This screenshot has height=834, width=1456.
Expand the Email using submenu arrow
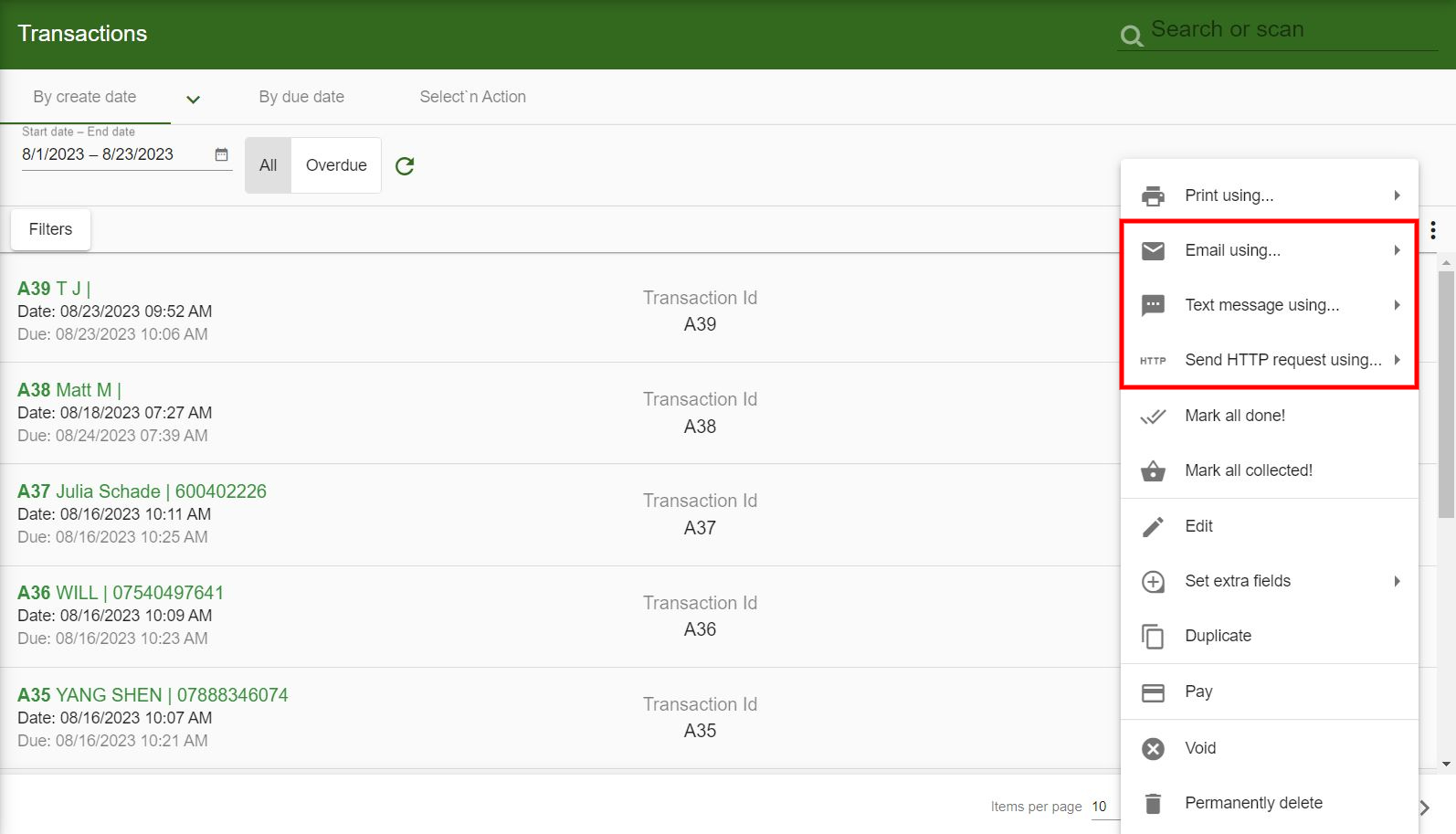pyautogui.click(x=1397, y=250)
